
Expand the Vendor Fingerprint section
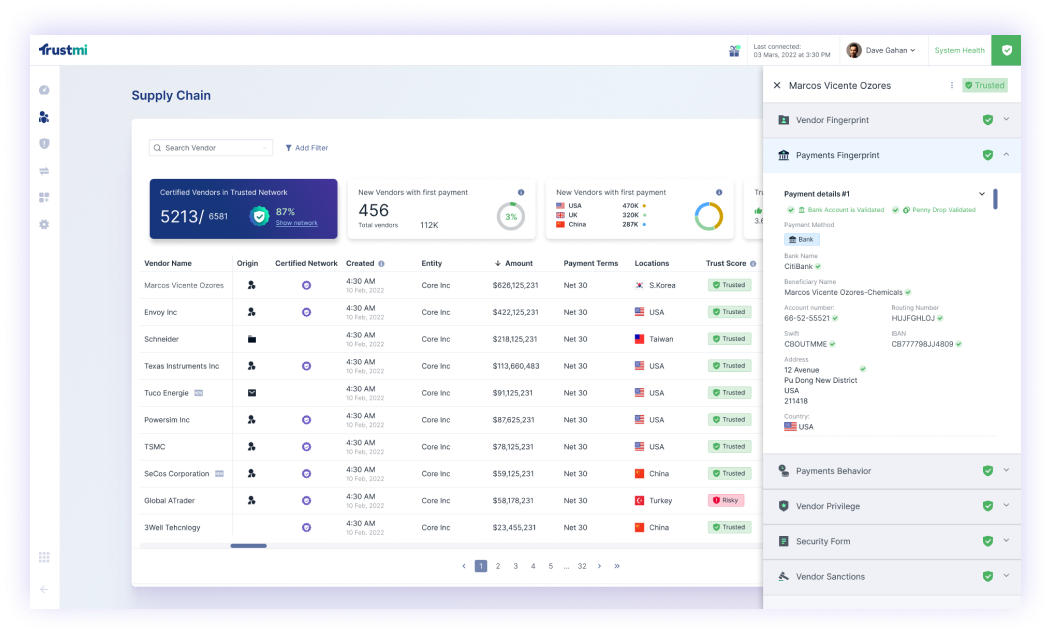[x=1006, y=119]
